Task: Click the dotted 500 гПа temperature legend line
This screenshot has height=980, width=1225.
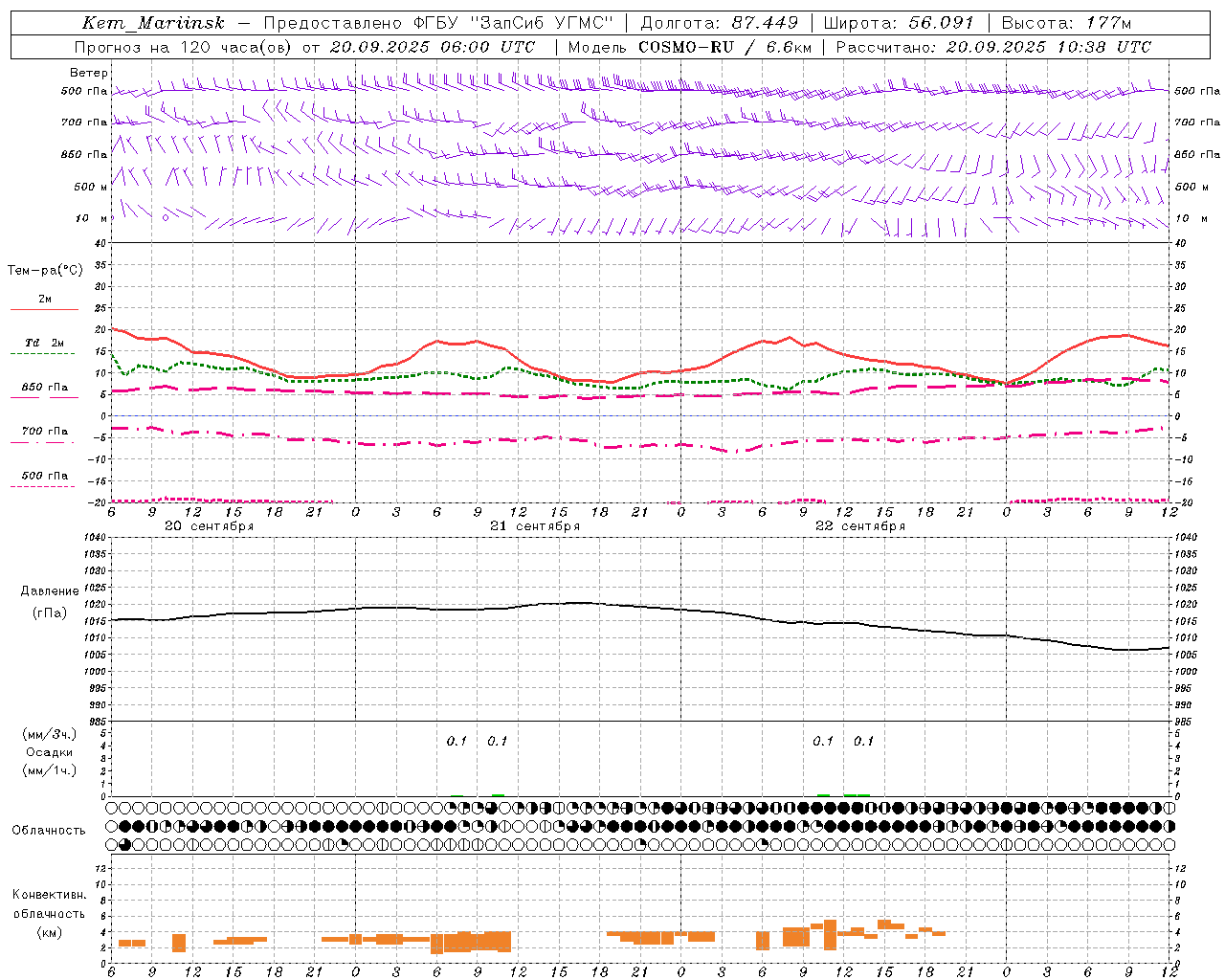Action: [x=43, y=486]
